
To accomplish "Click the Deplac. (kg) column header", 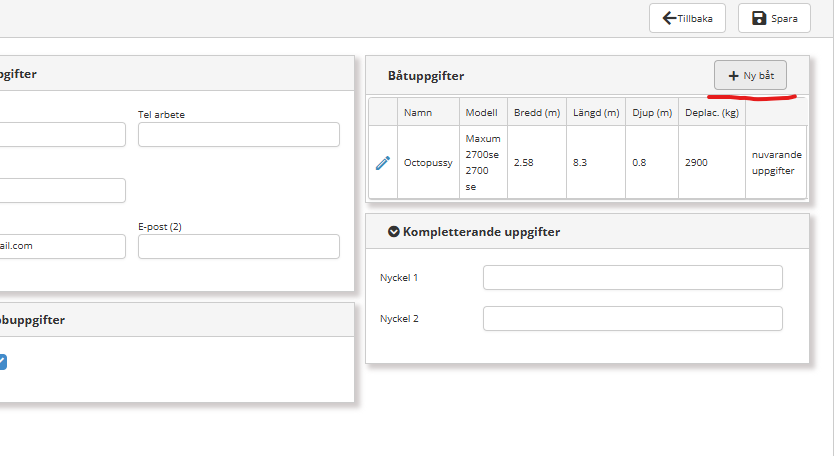I will coord(711,112).
